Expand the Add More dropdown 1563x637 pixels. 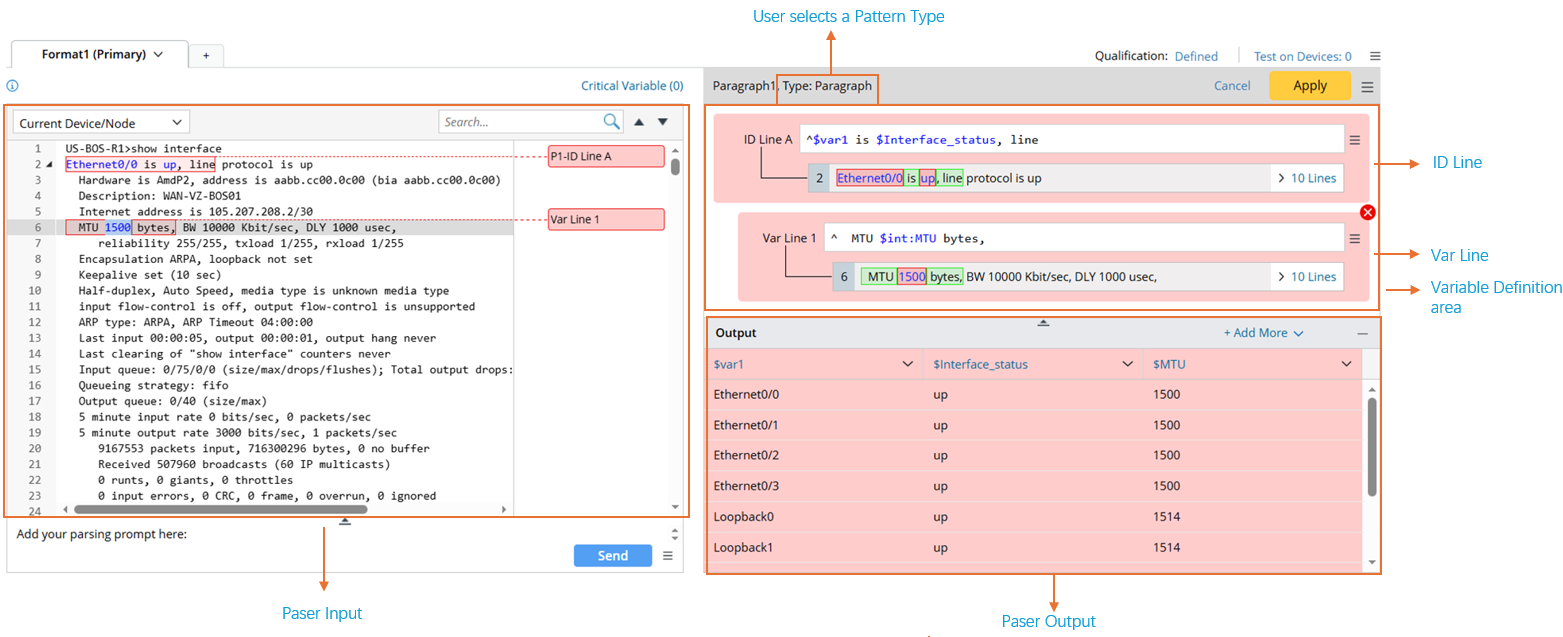(1263, 333)
